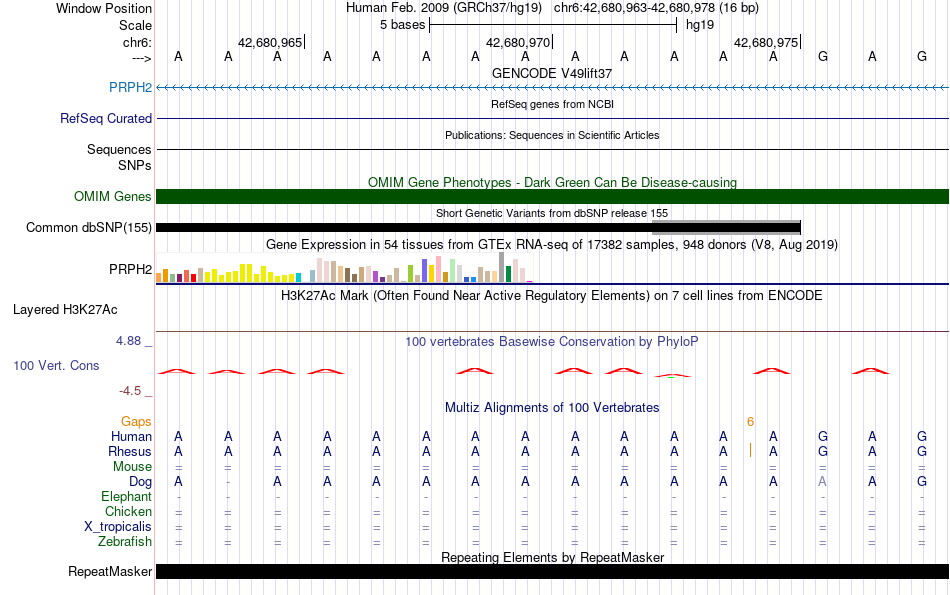The image size is (950, 595).
Task: Click the faded gray A in Dog row
Action: [x=822, y=482]
